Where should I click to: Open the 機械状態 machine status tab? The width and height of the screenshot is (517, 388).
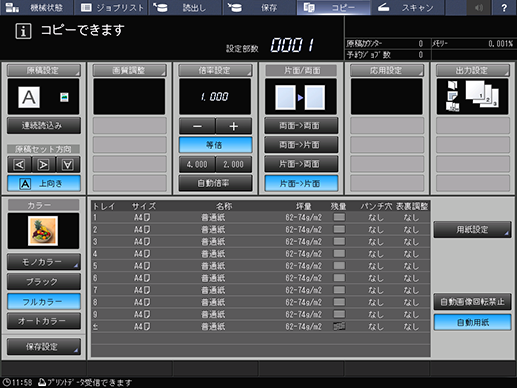[x=37, y=8]
